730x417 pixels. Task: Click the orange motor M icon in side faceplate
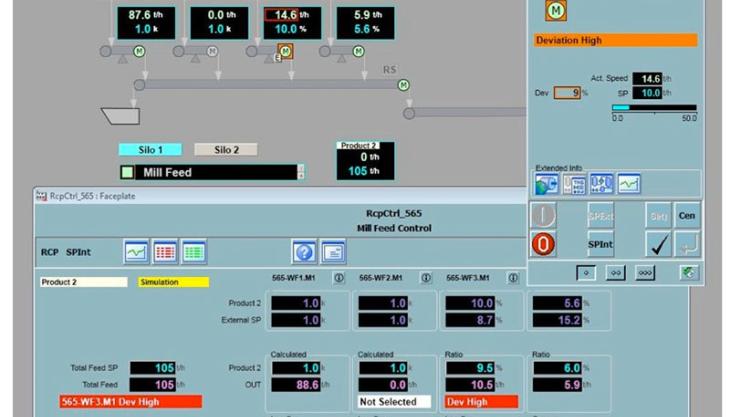coord(556,11)
